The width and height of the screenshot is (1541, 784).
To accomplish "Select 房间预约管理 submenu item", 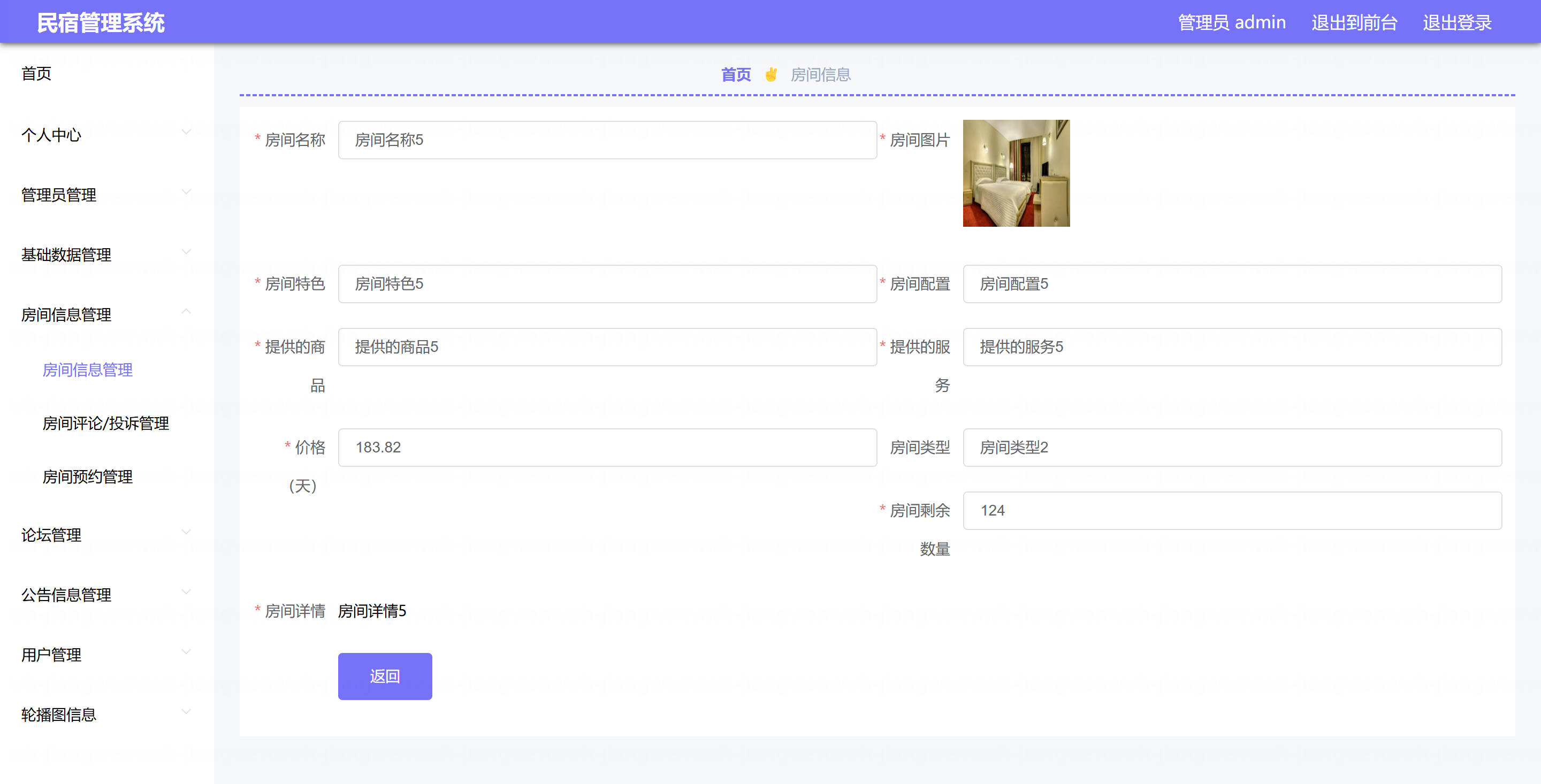I will [x=88, y=476].
